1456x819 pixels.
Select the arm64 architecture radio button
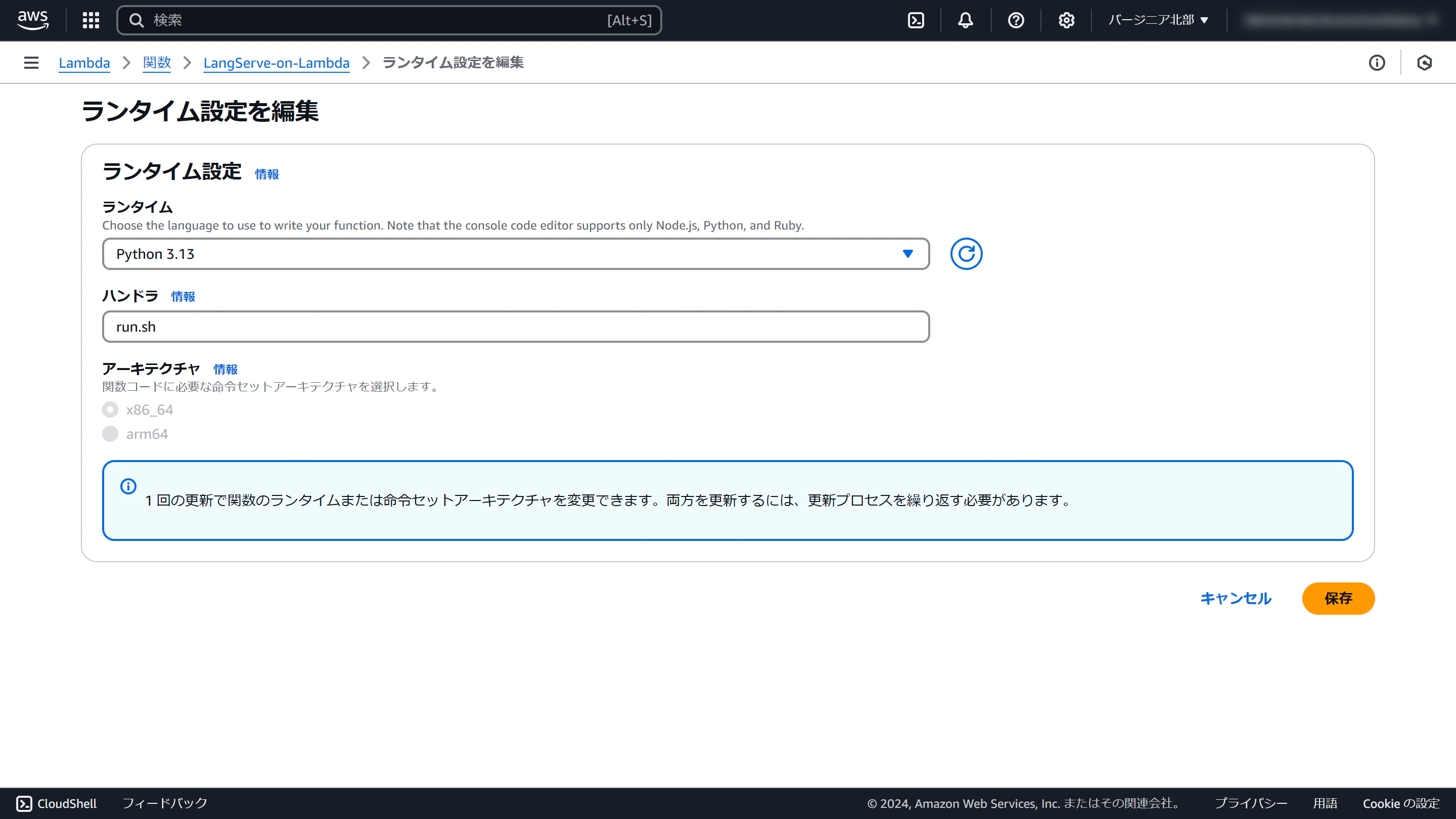pyautogui.click(x=110, y=434)
